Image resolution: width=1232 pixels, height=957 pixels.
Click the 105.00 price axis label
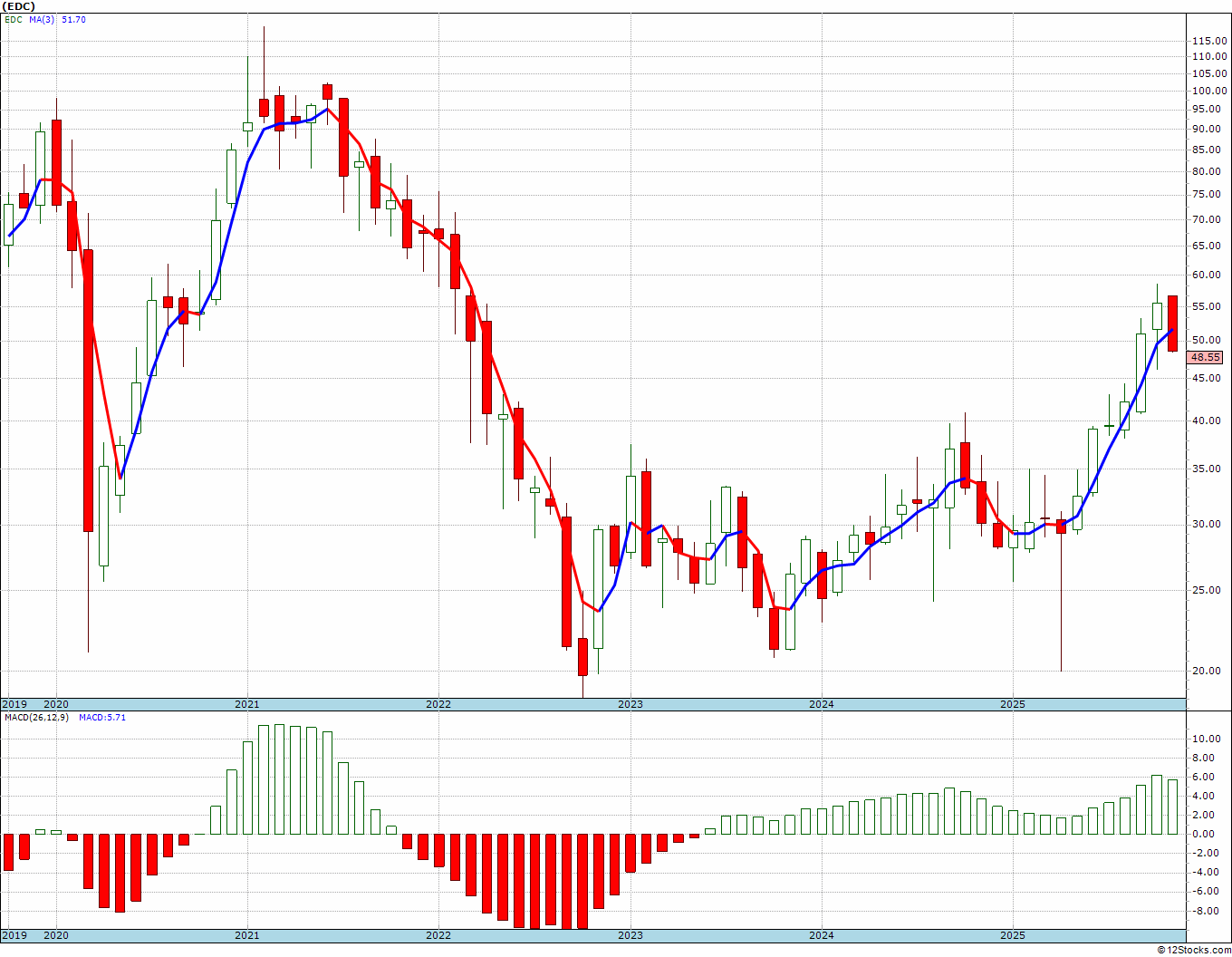(1208, 72)
